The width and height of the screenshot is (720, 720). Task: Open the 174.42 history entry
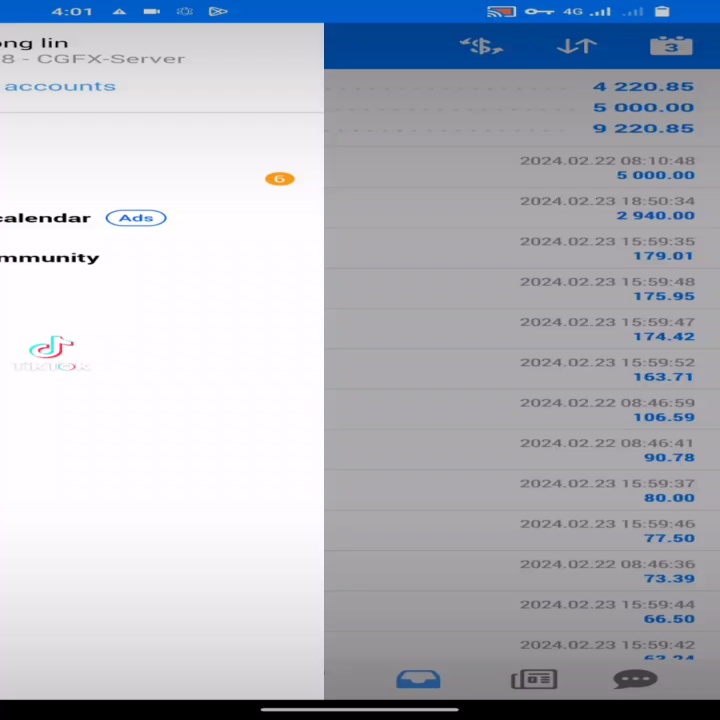522,329
